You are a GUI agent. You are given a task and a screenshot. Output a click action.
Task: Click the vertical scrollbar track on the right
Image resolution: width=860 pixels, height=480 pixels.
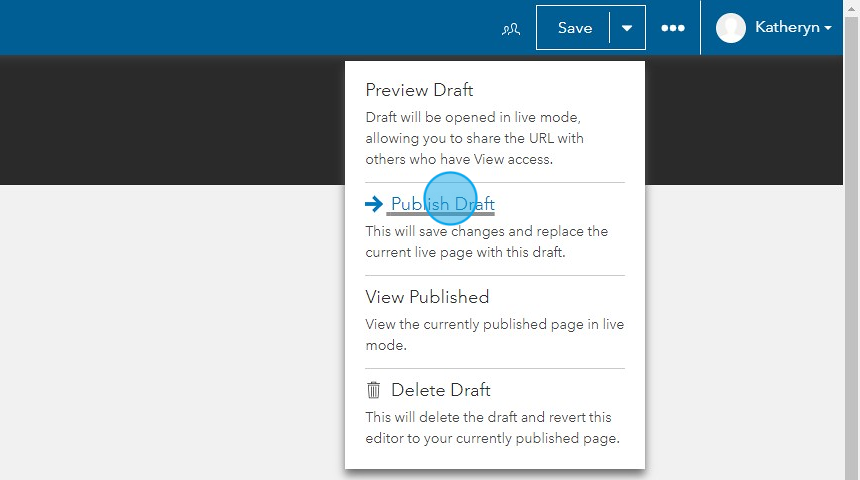point(852,247)
